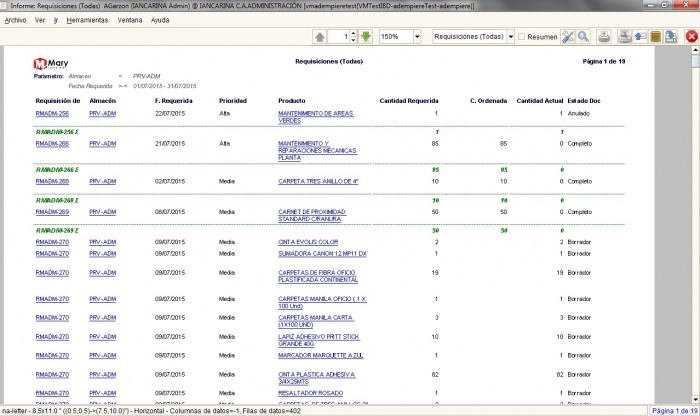Click the Estado Doc column header
This screenshot has height=416, width=700.
(583, 101)
